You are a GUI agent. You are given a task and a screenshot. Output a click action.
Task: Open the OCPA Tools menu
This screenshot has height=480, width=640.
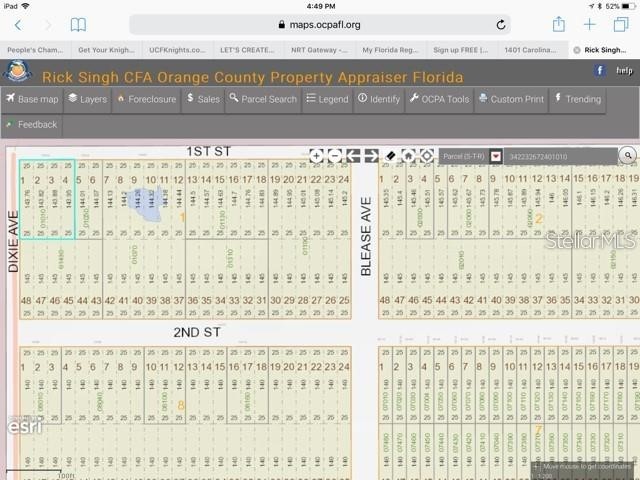click(439, 99)
